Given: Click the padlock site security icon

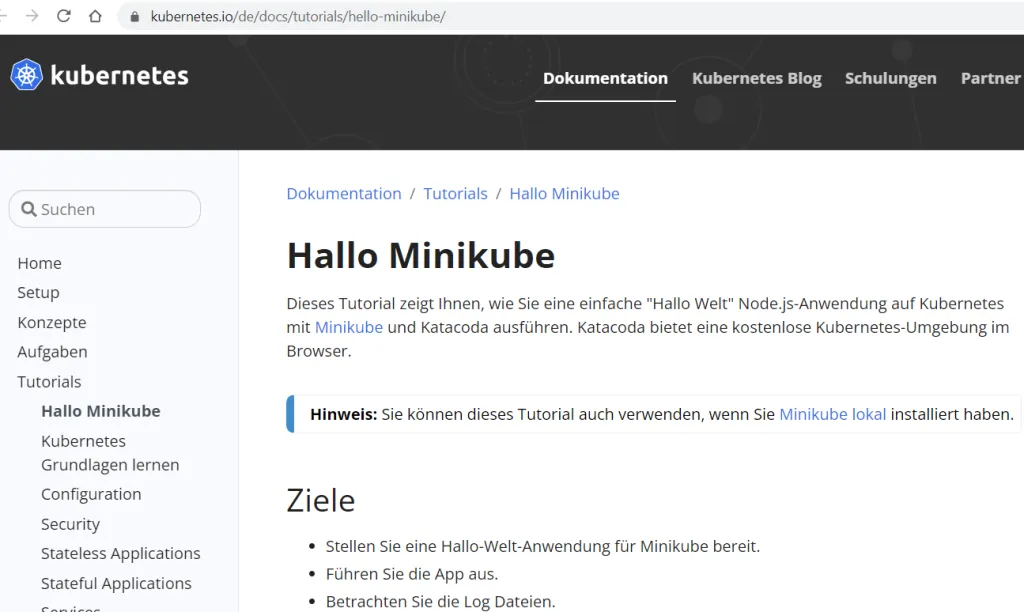Looking at the screenshot, I should pos(135,17).
